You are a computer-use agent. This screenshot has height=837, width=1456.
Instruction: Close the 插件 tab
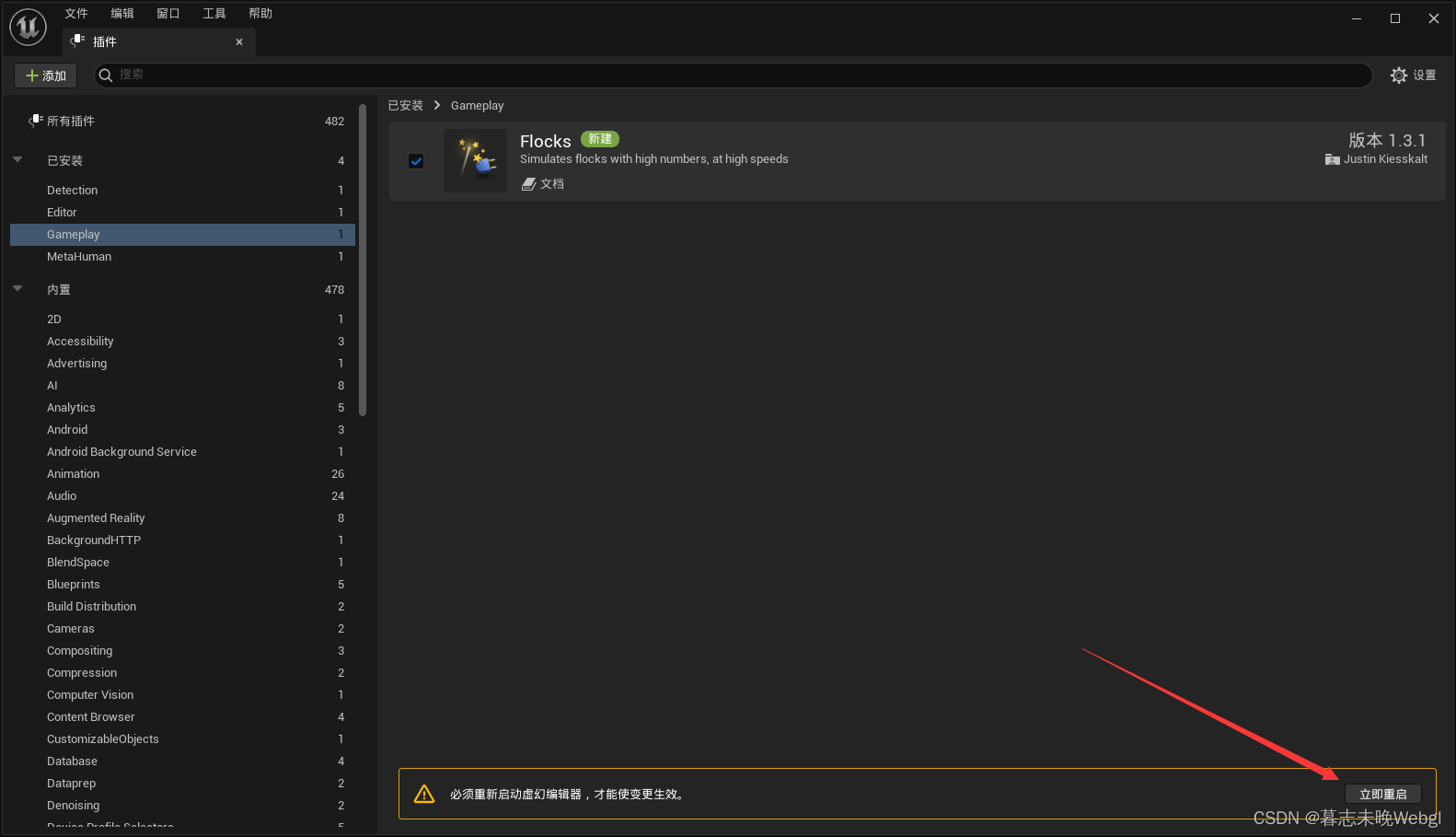point(239,41)
